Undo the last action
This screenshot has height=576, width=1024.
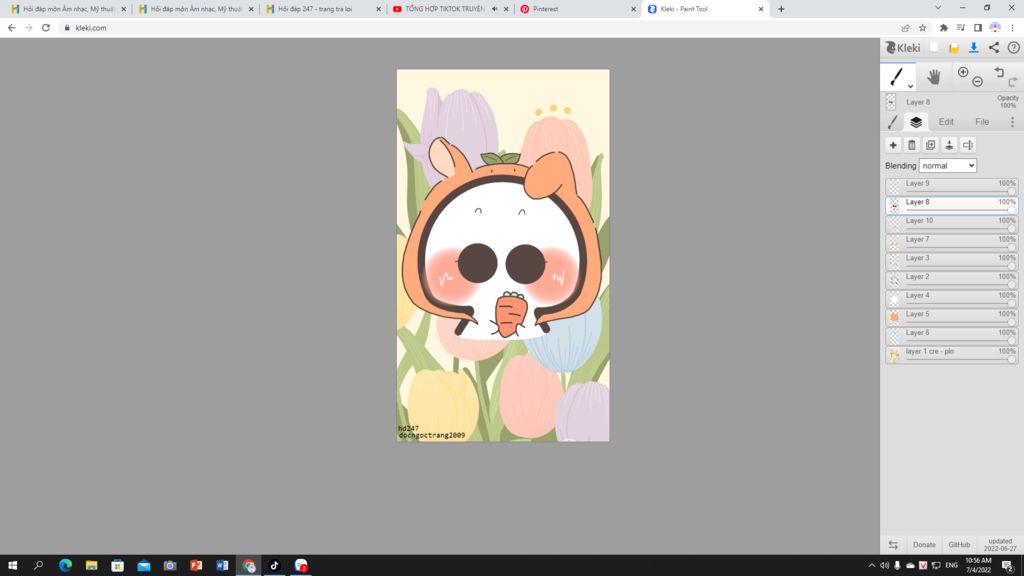999,72
